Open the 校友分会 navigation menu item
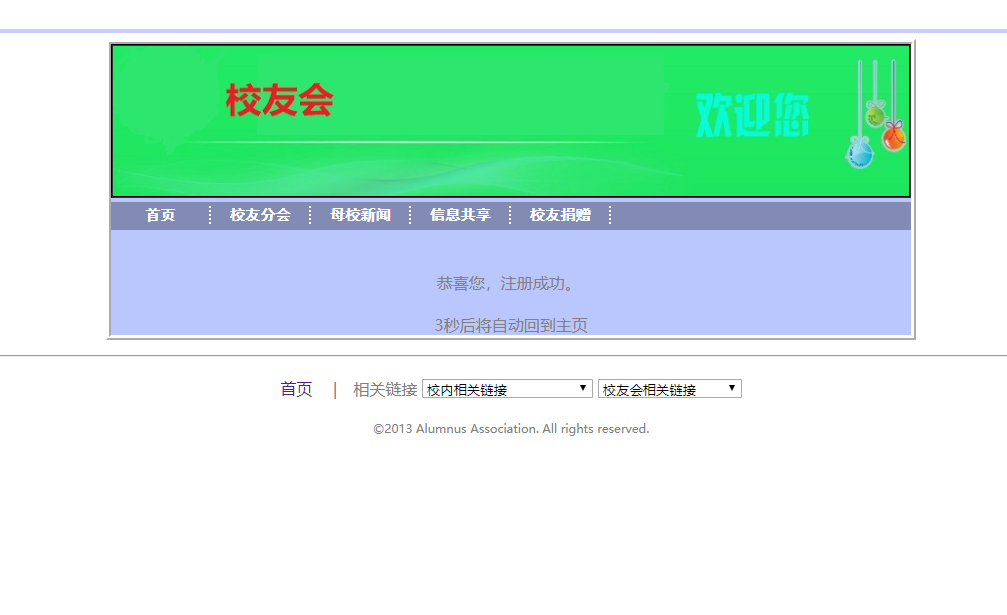This screenshot has width=1007, height=615. tap(260, 213)
